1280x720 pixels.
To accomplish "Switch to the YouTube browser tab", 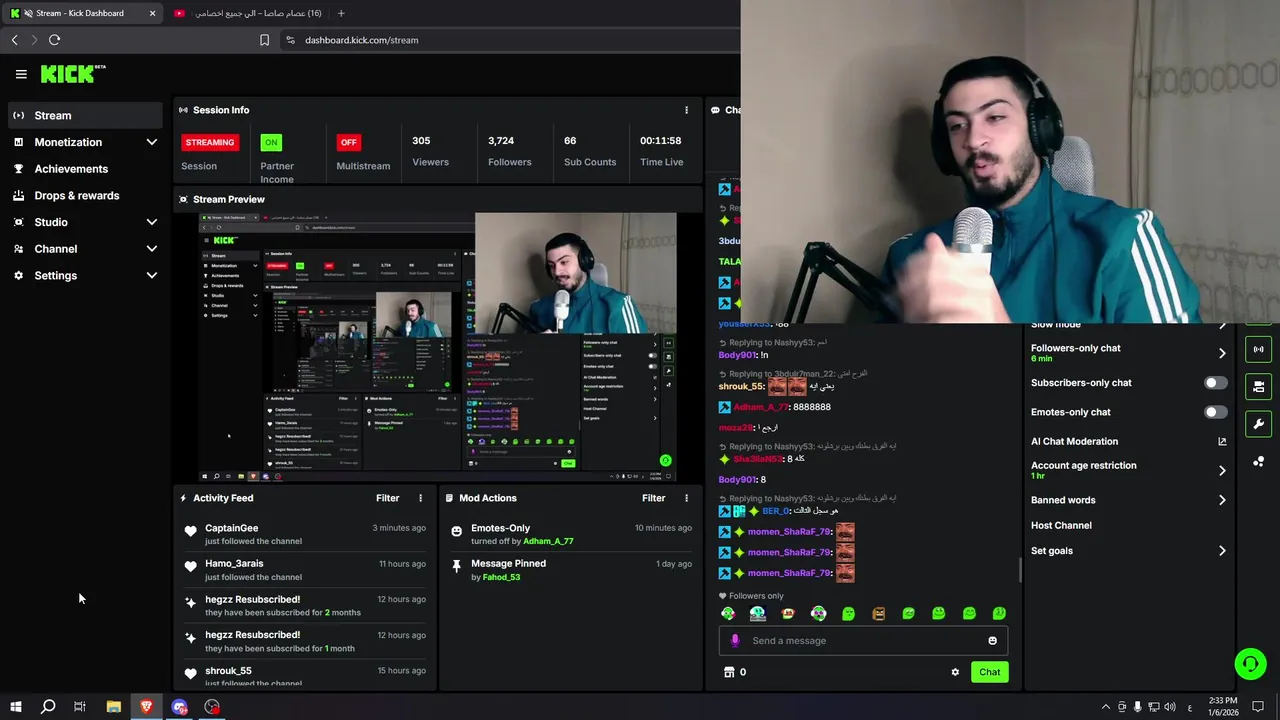I will (246, 13).
